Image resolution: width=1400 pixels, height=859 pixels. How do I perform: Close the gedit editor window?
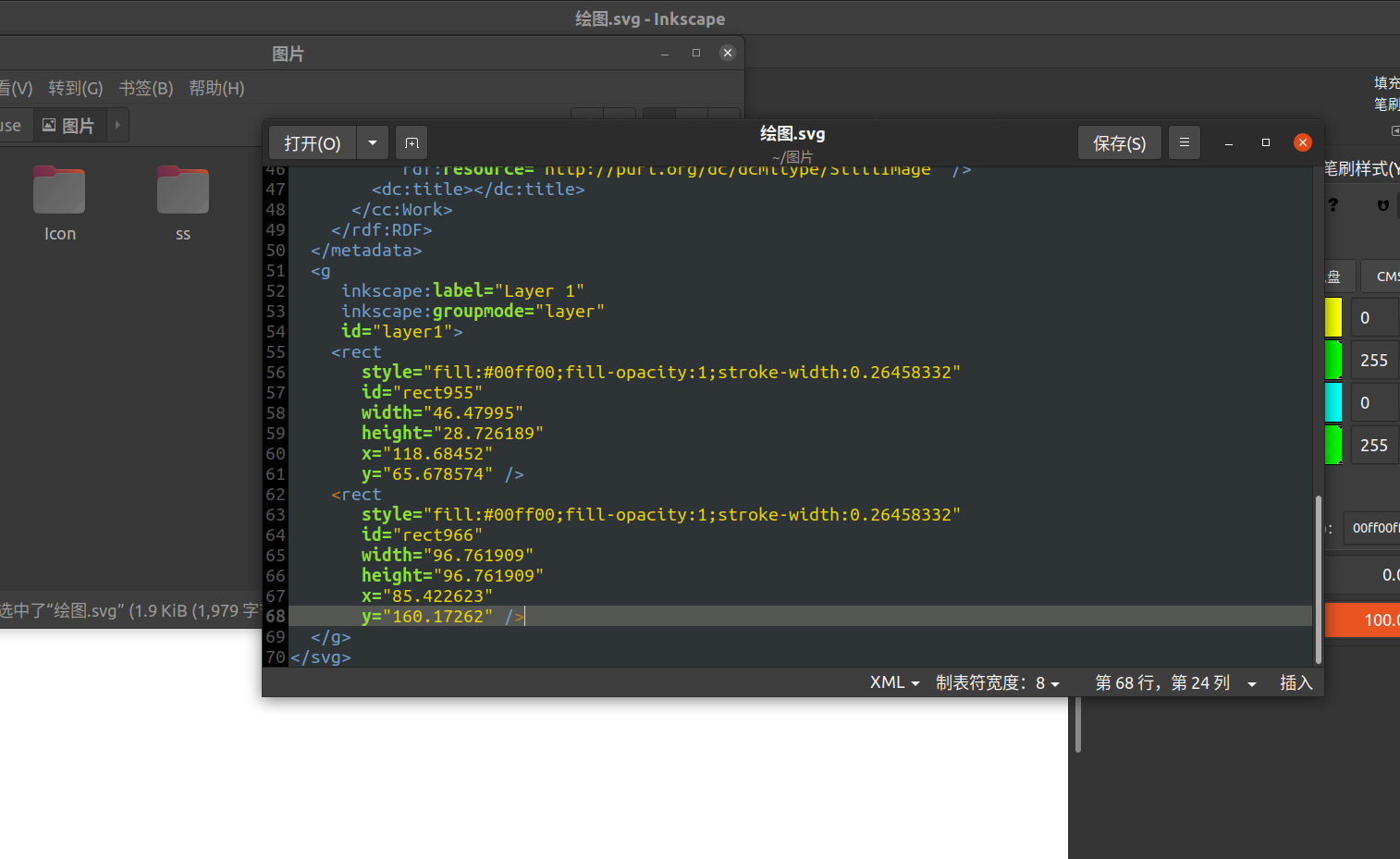click(x=1302, y=142)
